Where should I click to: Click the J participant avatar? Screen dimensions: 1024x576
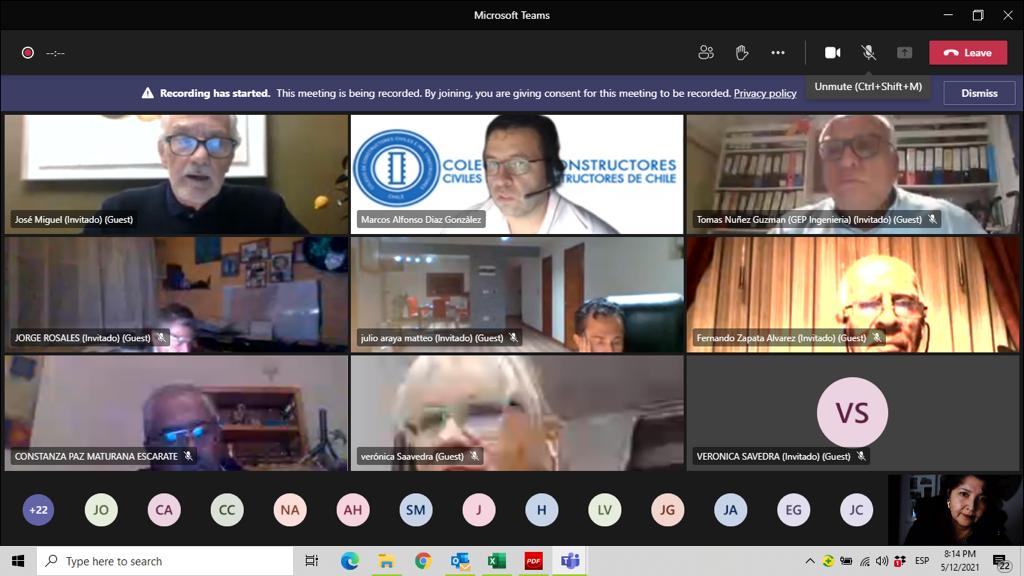click(x=479, y=510)
